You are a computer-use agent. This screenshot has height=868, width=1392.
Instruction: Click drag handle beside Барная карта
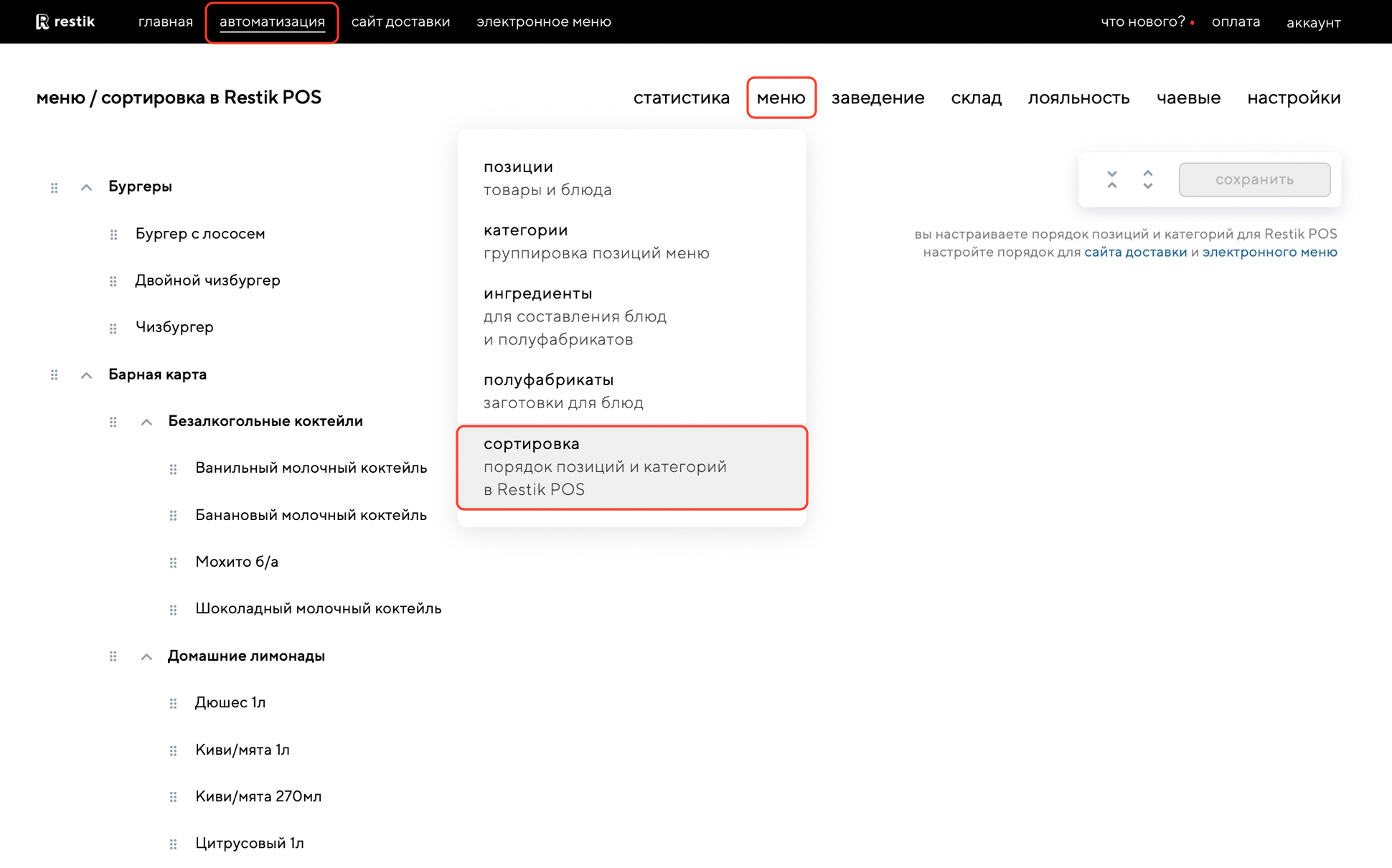coord(55,375)
